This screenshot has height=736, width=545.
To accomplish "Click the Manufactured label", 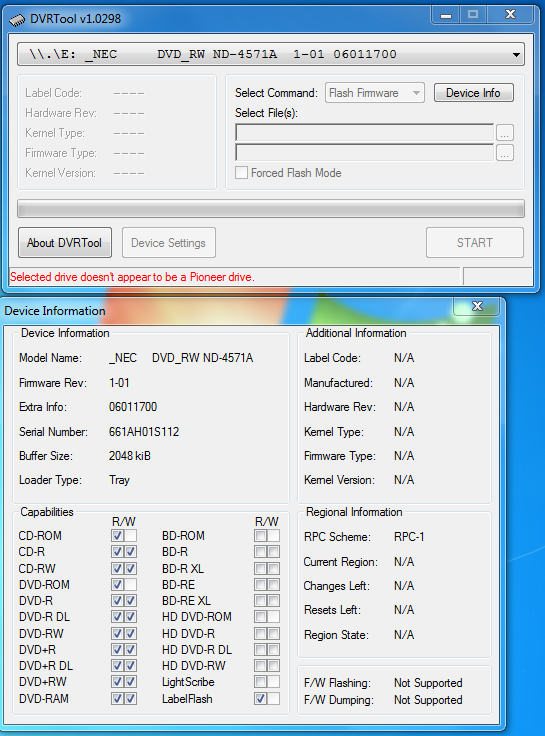I will coord(338,383).
